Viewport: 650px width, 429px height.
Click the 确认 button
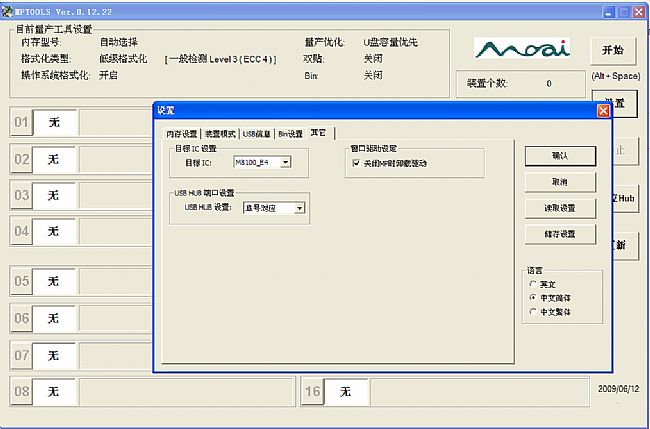click(x=560, y=156)
